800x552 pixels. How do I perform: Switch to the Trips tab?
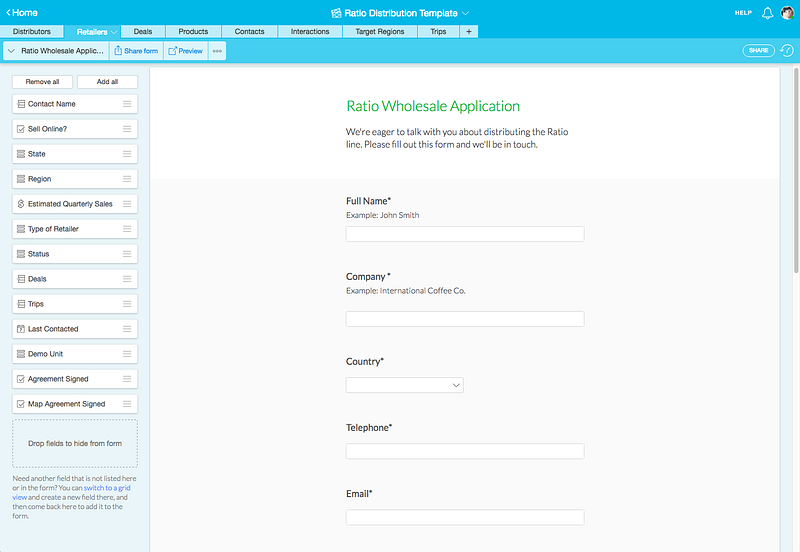click(438, 32)
